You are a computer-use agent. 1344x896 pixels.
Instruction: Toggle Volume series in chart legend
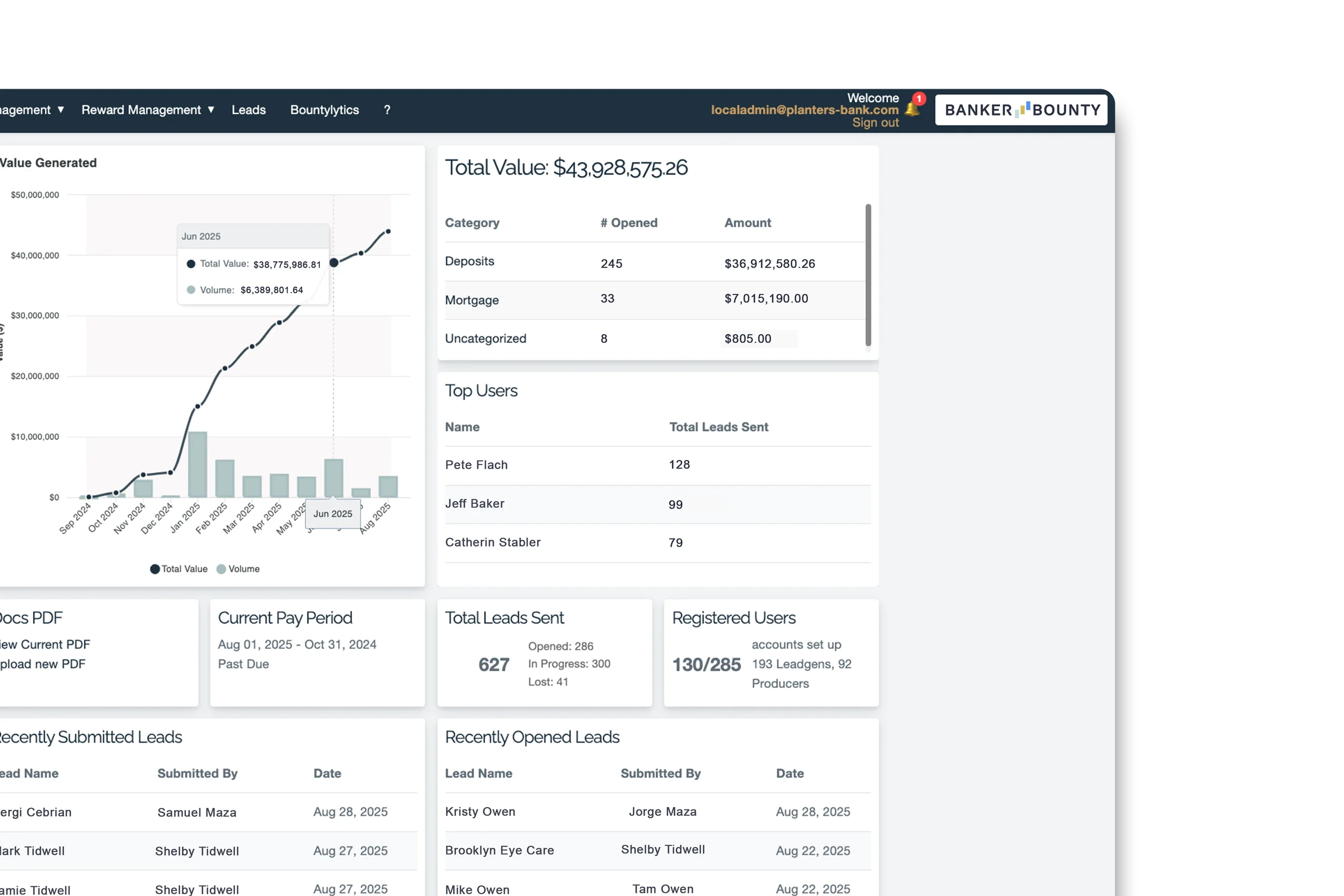(x=238, y=569)
